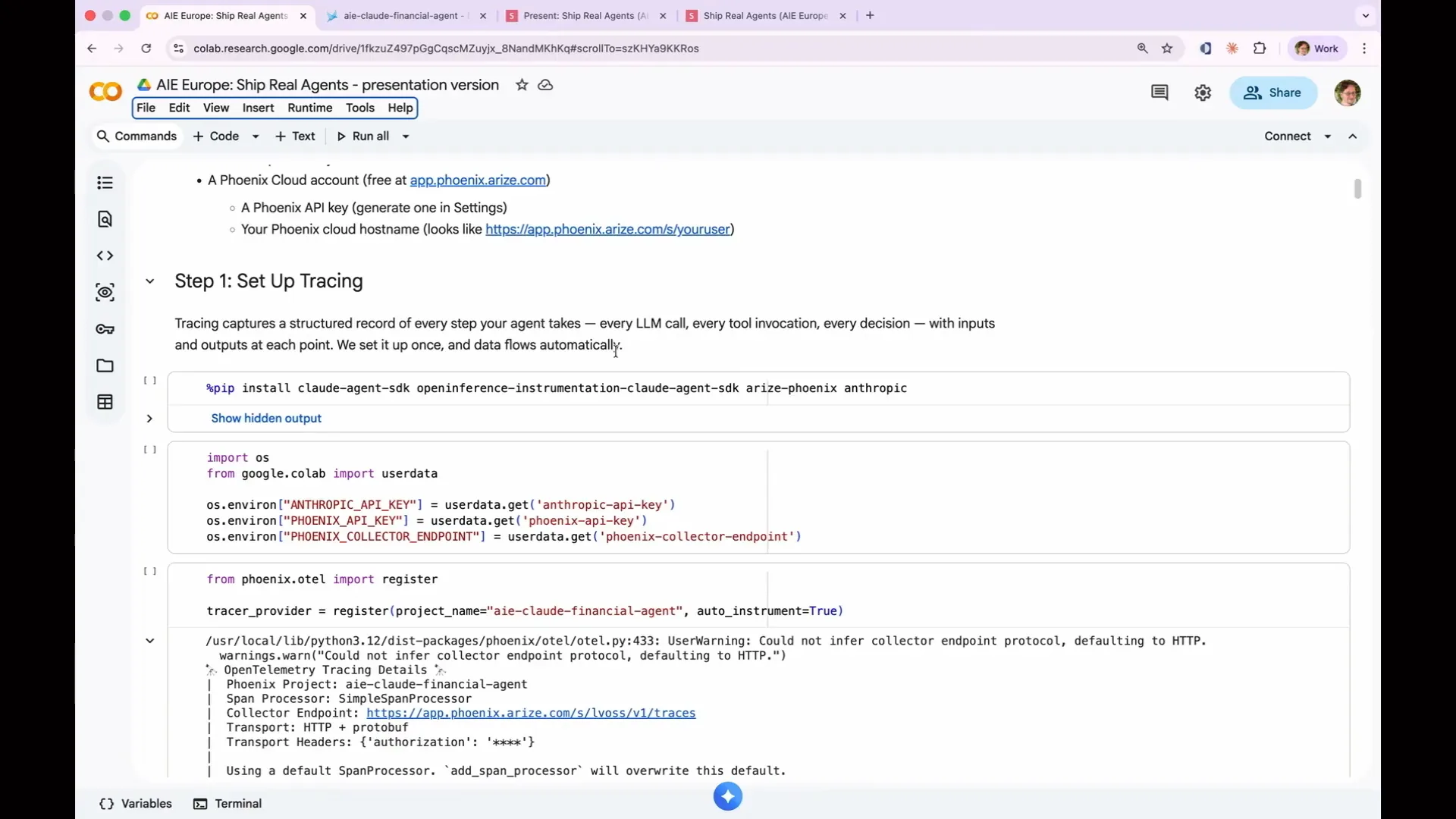Open Chrome three-dot menu

[1364, 49]
